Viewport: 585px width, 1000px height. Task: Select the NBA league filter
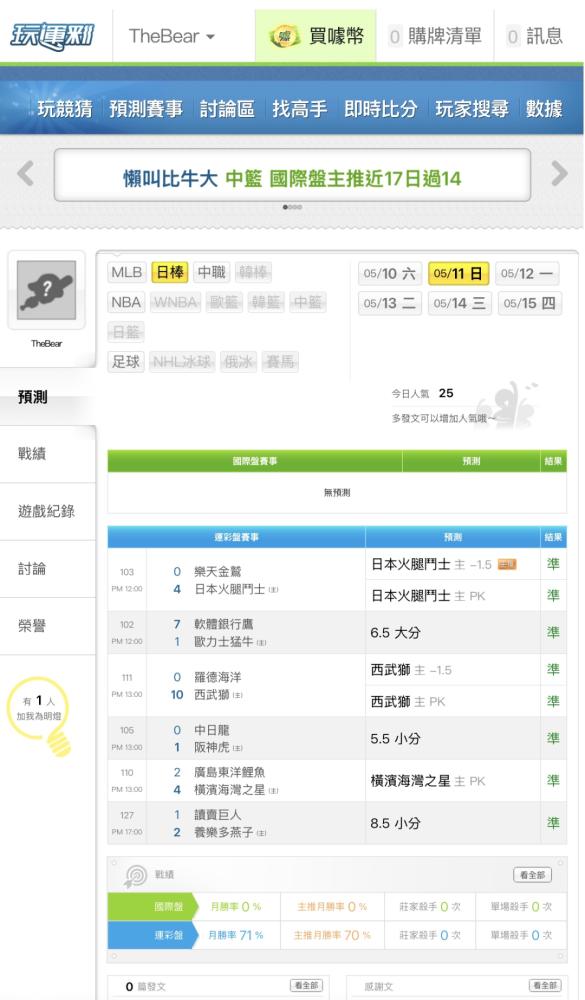click(126, 302)
